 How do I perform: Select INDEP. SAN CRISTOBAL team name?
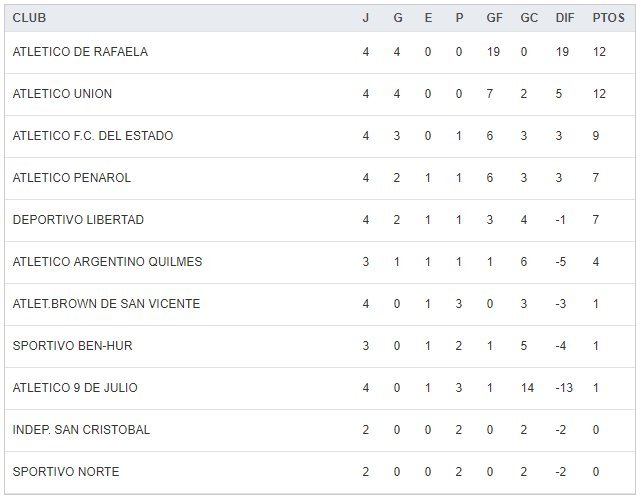[x=81, y=430]
